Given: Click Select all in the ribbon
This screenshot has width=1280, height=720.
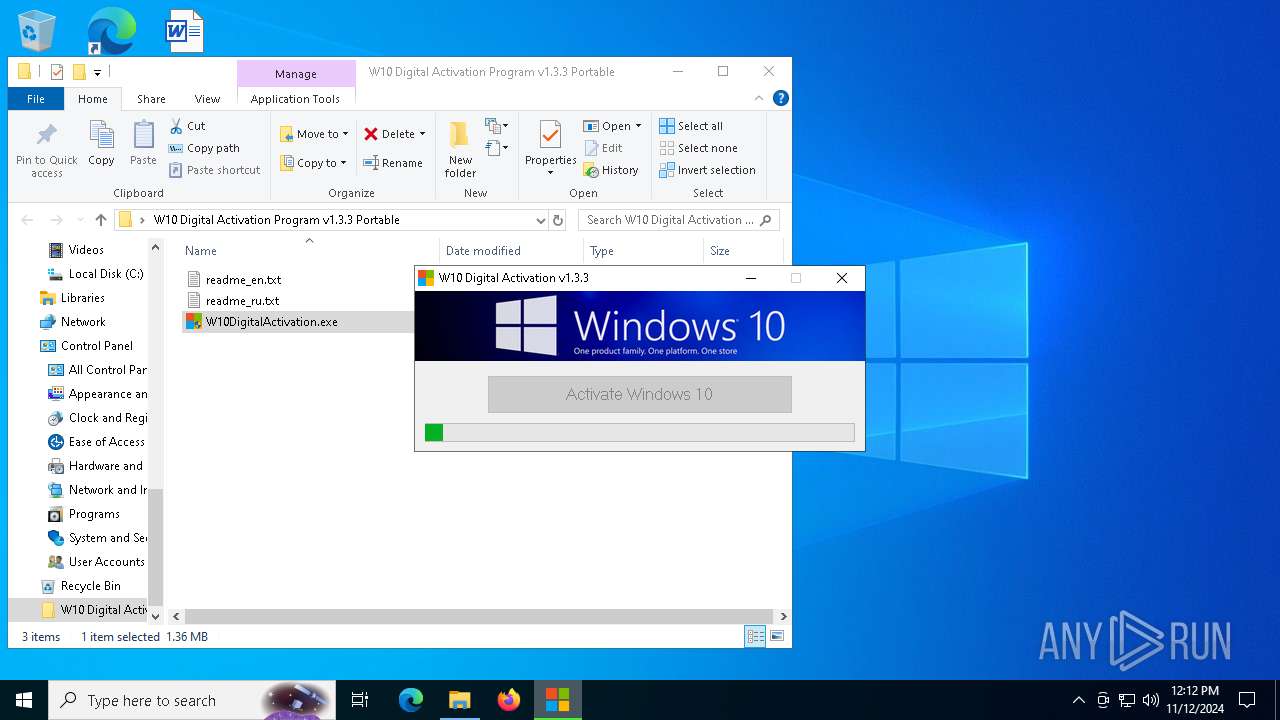Looking at the screenshot, I should pyautogui.click(x=691, y=126).
